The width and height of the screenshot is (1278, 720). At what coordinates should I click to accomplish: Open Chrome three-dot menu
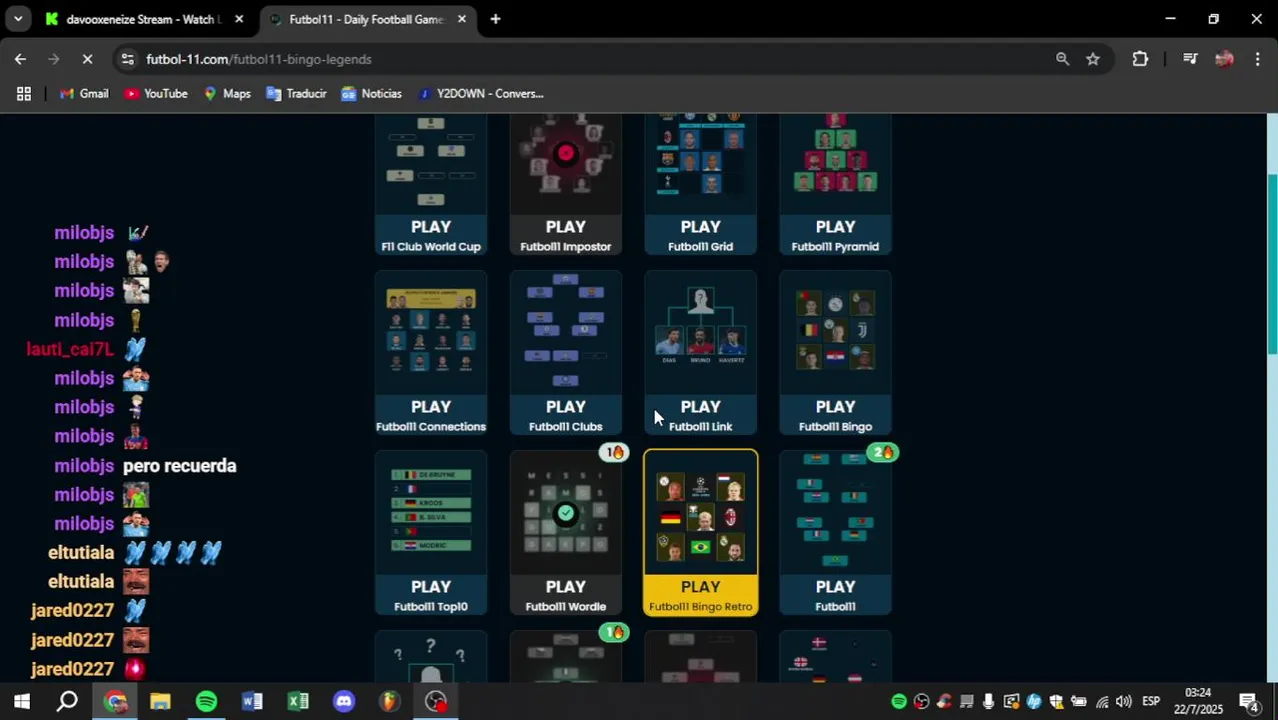[1257, 59]
